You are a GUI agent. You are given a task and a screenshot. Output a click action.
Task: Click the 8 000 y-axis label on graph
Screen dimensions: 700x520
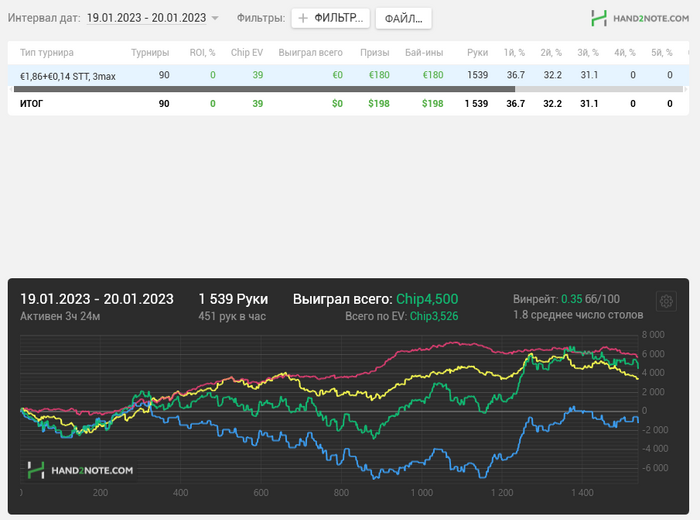653,335
